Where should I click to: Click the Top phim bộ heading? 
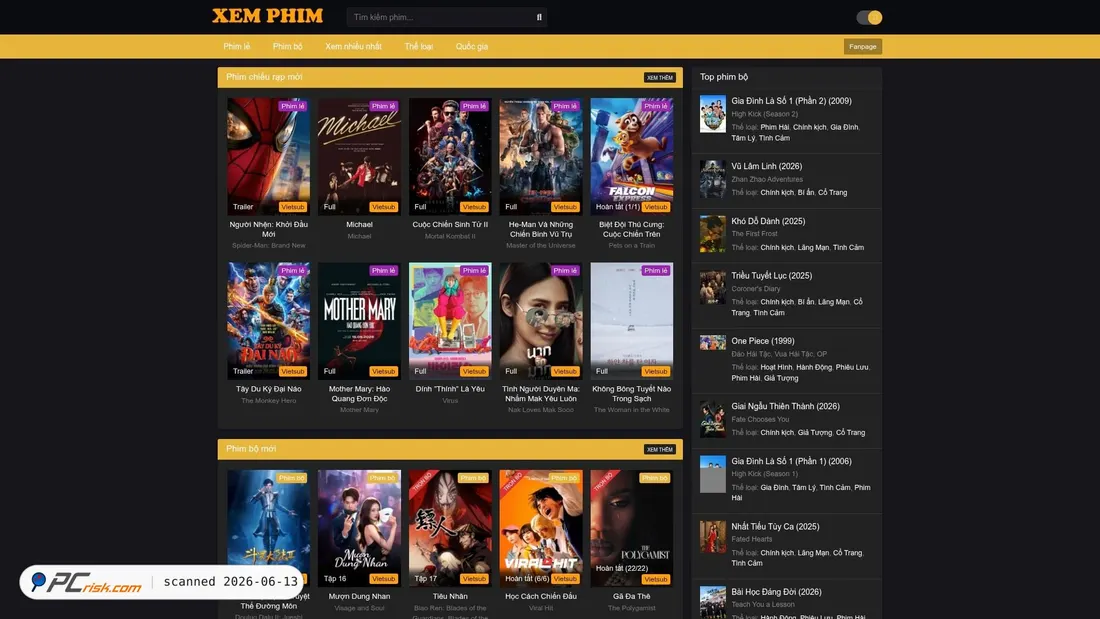click(x=723, y=77)
